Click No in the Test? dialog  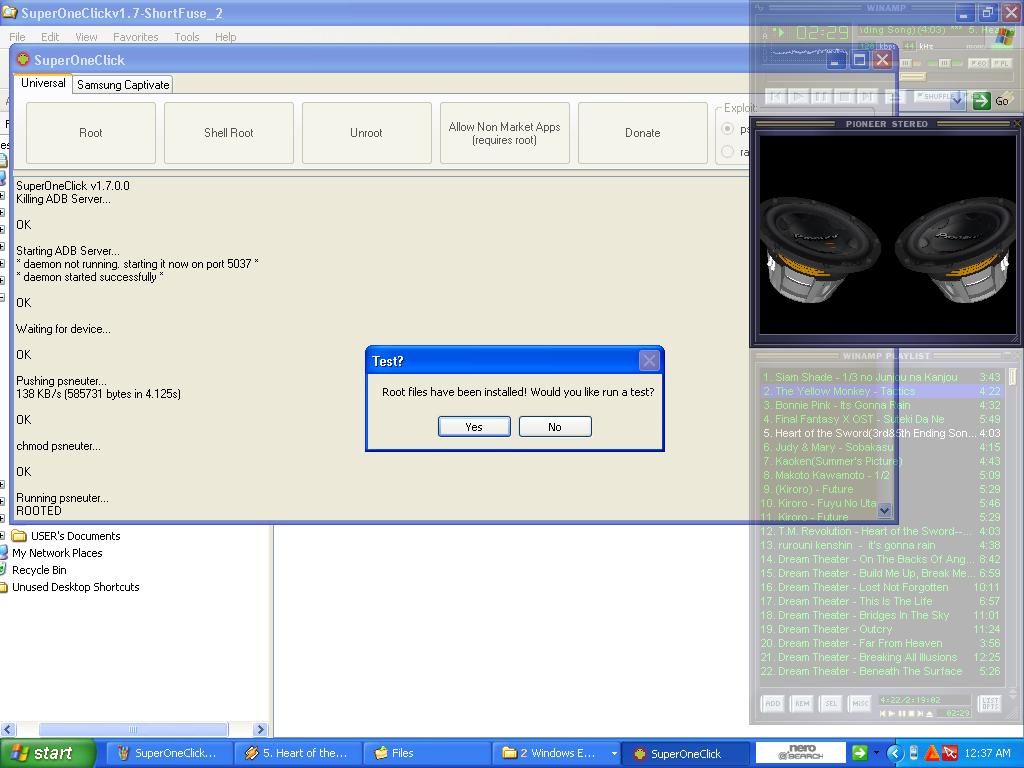pyautogui.click(x=555, y=426)
